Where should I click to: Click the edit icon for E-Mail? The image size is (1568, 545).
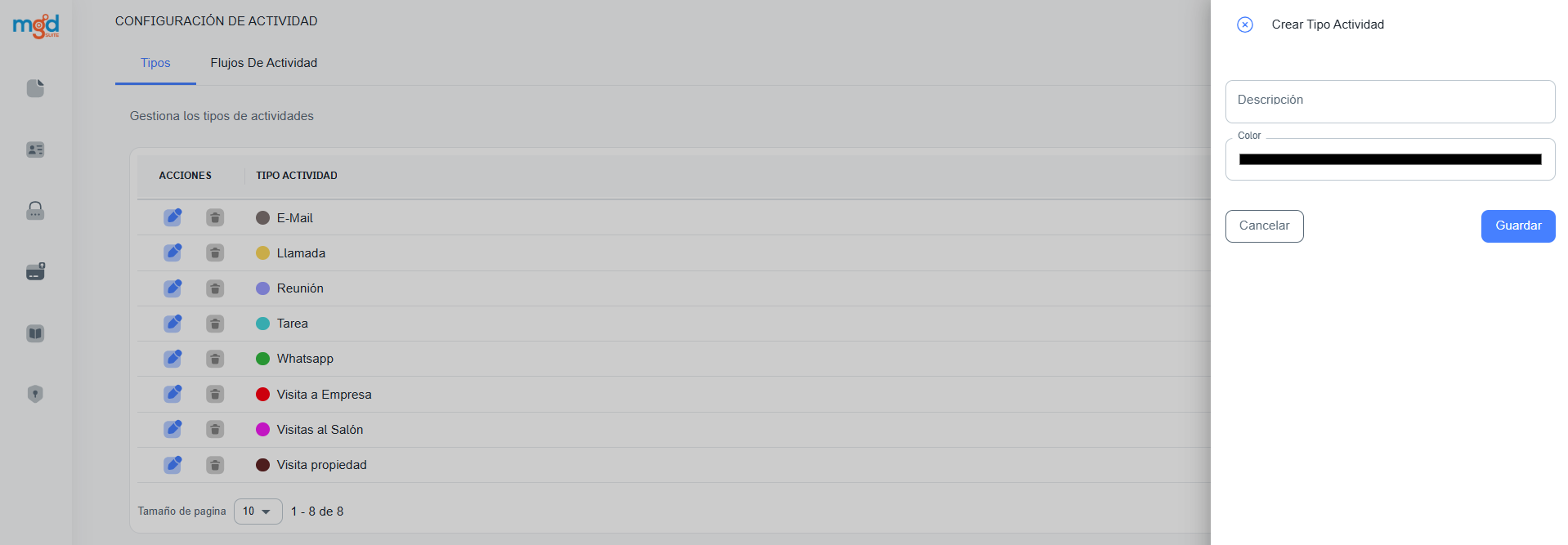[172, 217]
